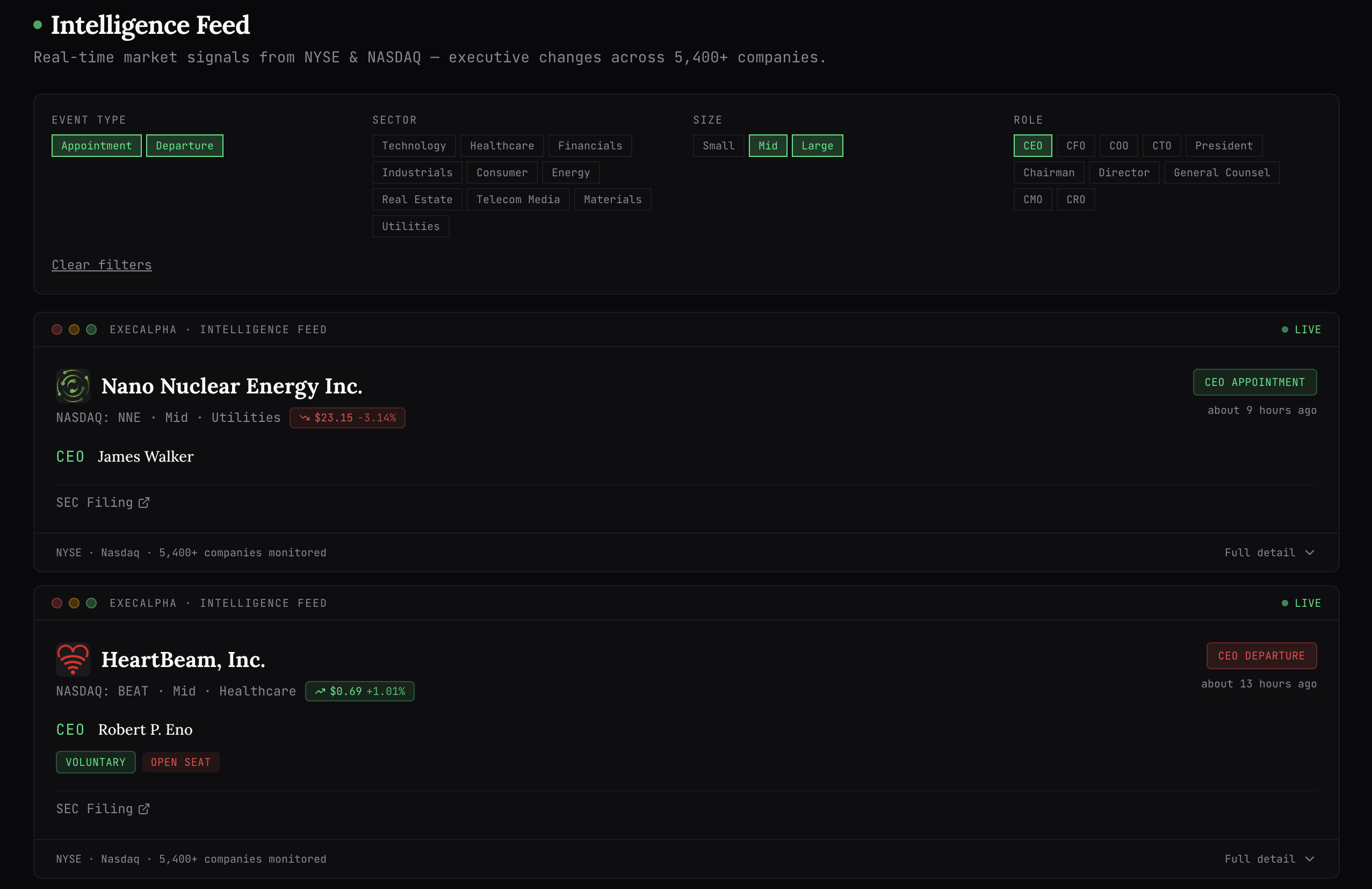The height and width of the screenshot is (889, 1372).
Task: Click 'NASDAQ: BEAT' ticker text
Action: tap(102, 691)
